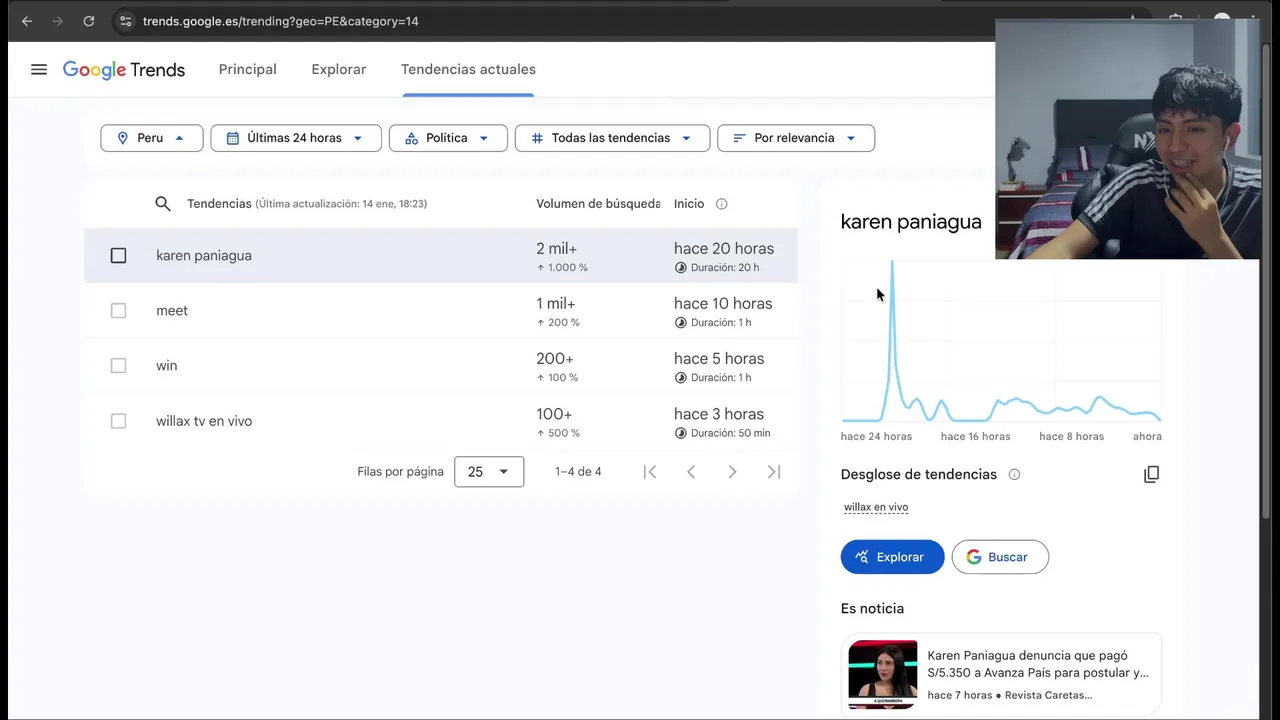
Task: Reload the page with refresh icon
Action: [89, 21]
